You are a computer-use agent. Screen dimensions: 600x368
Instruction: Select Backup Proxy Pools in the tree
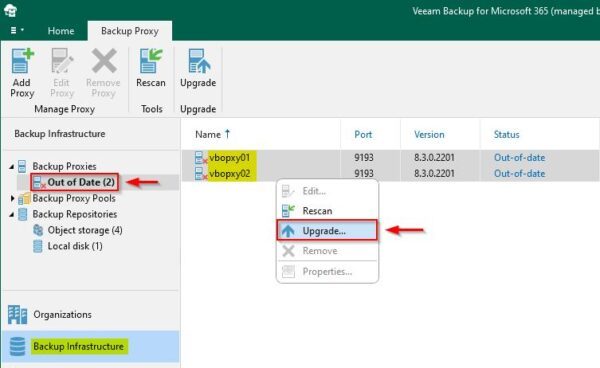click(x=74, y=198)
